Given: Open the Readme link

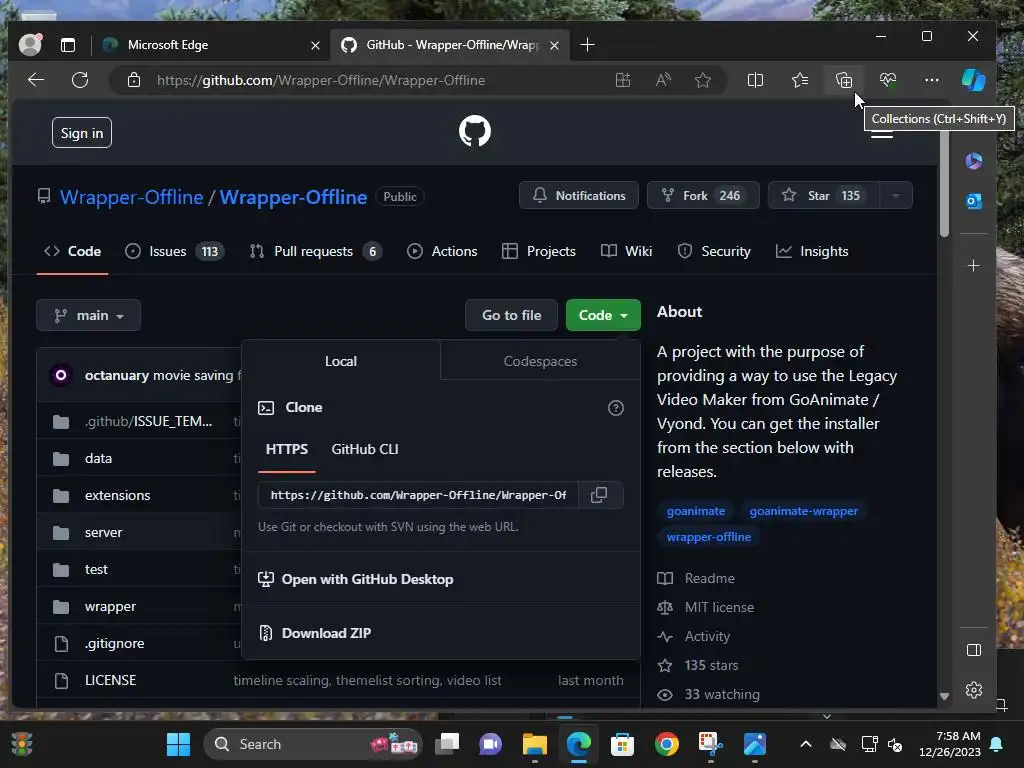Looking at the screenshot, I should coord(709,579).
